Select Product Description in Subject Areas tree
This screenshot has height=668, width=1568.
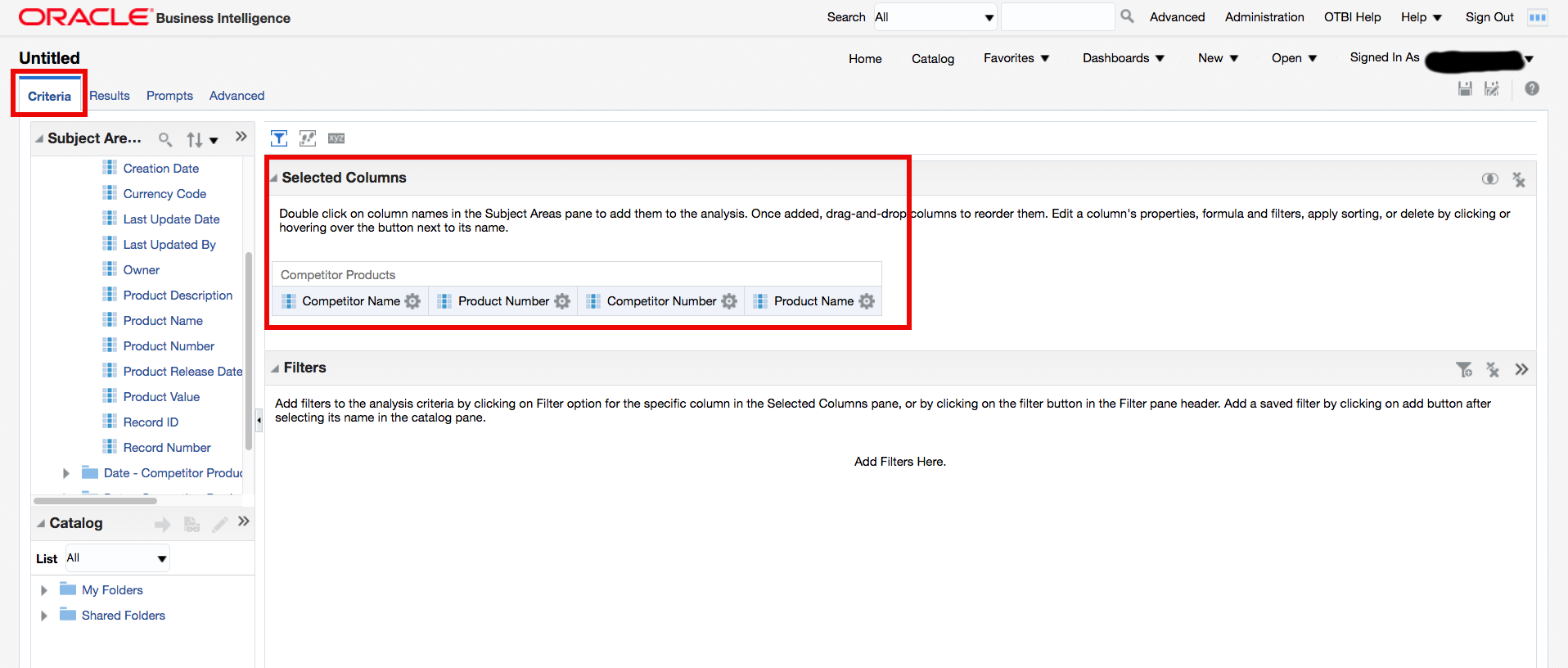click(178, 295)
